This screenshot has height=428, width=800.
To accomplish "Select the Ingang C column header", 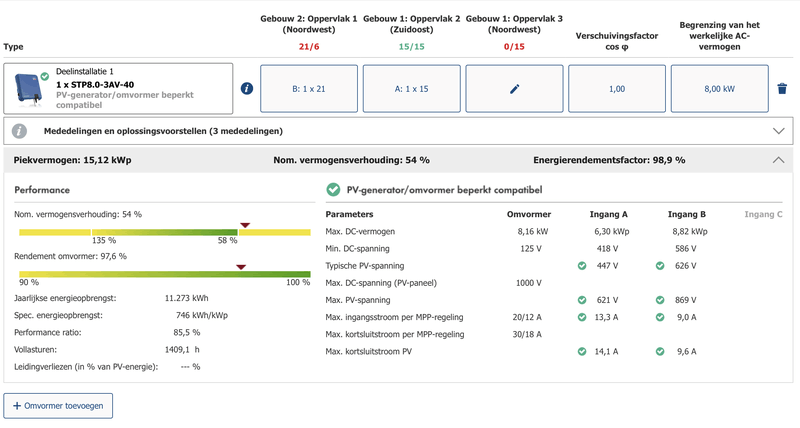I will tap(764, 214).
